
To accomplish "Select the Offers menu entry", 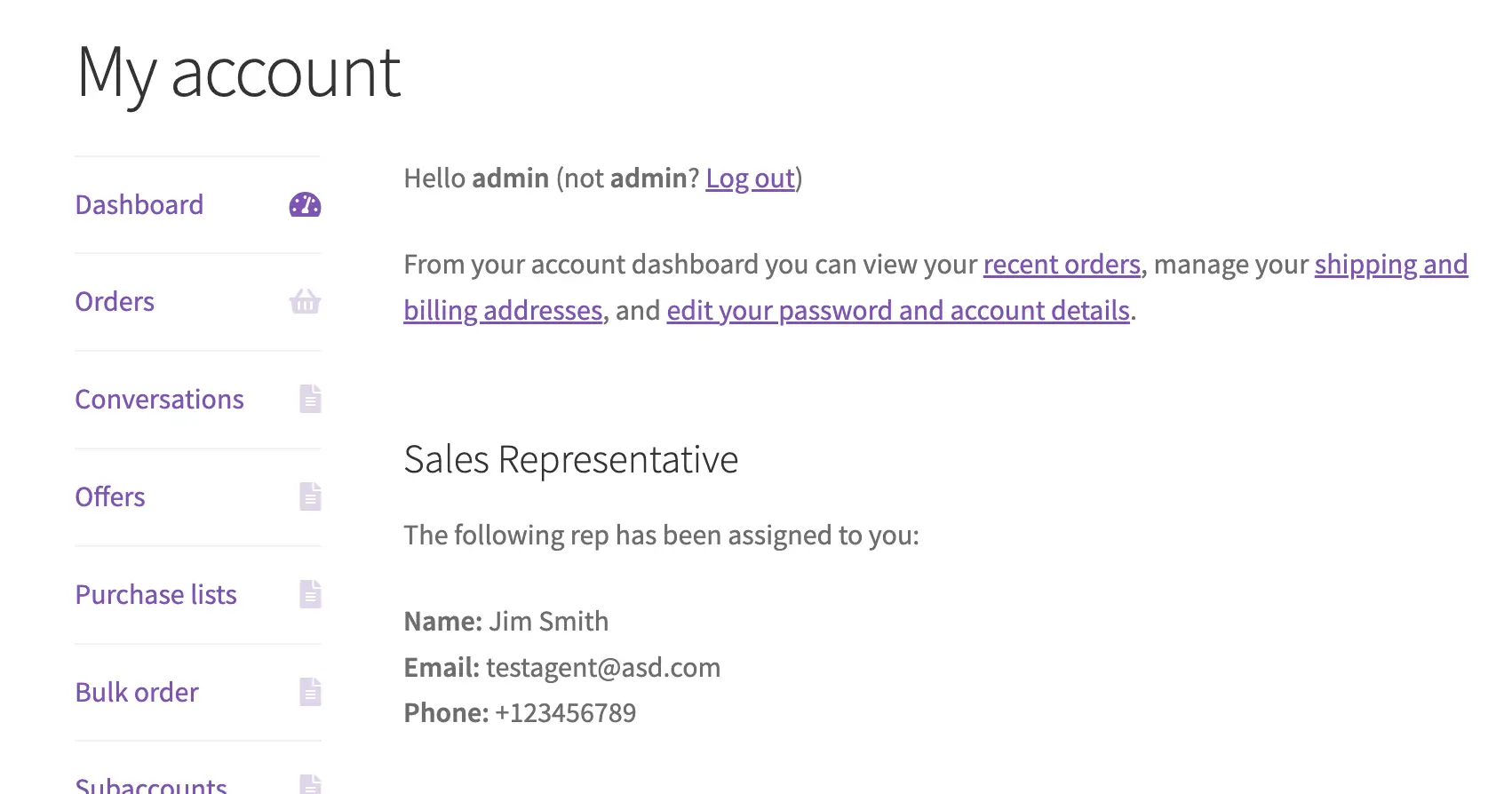I will (110, 497).
